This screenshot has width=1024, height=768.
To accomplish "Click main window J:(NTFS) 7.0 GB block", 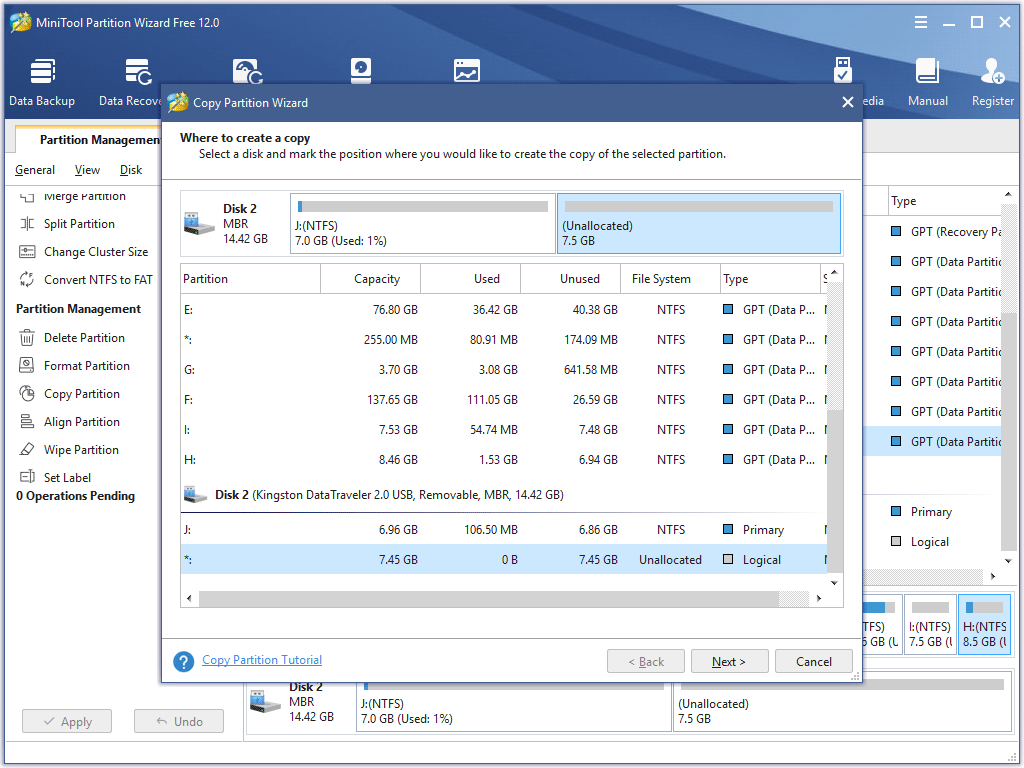I will click(x=513, y=707).
